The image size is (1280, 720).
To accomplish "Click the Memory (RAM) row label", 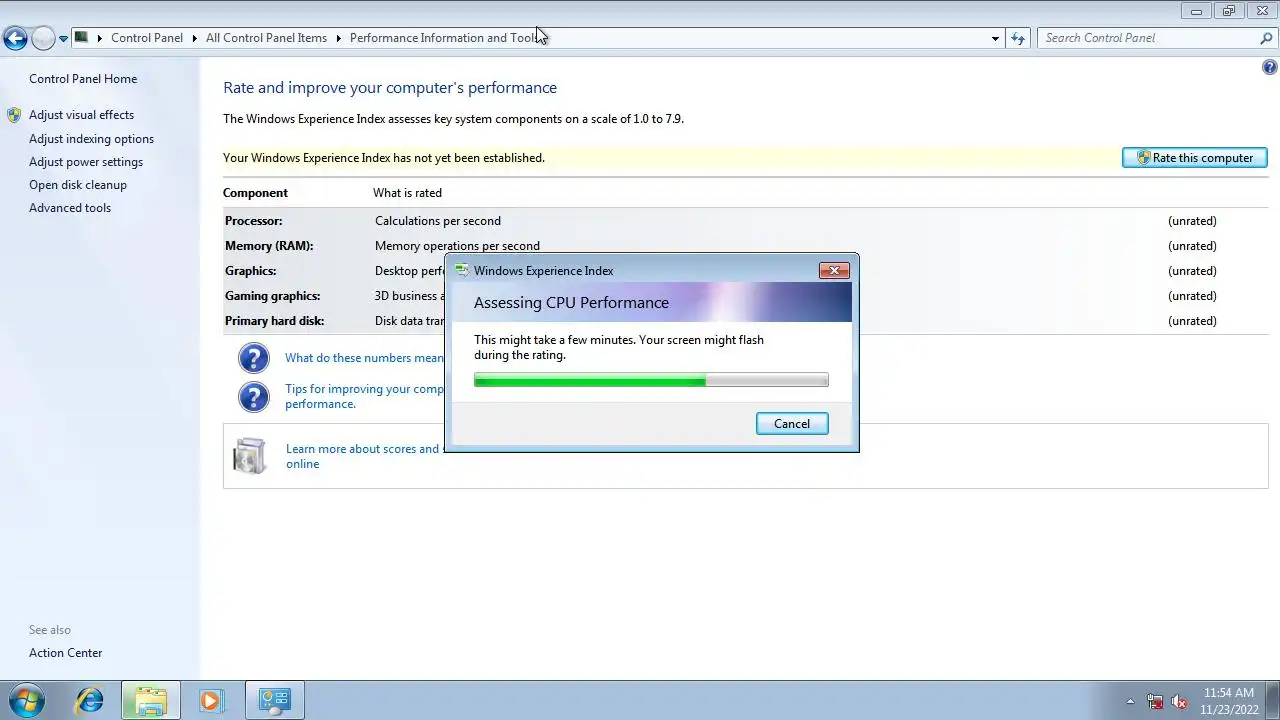I will [x=269, y=246].
